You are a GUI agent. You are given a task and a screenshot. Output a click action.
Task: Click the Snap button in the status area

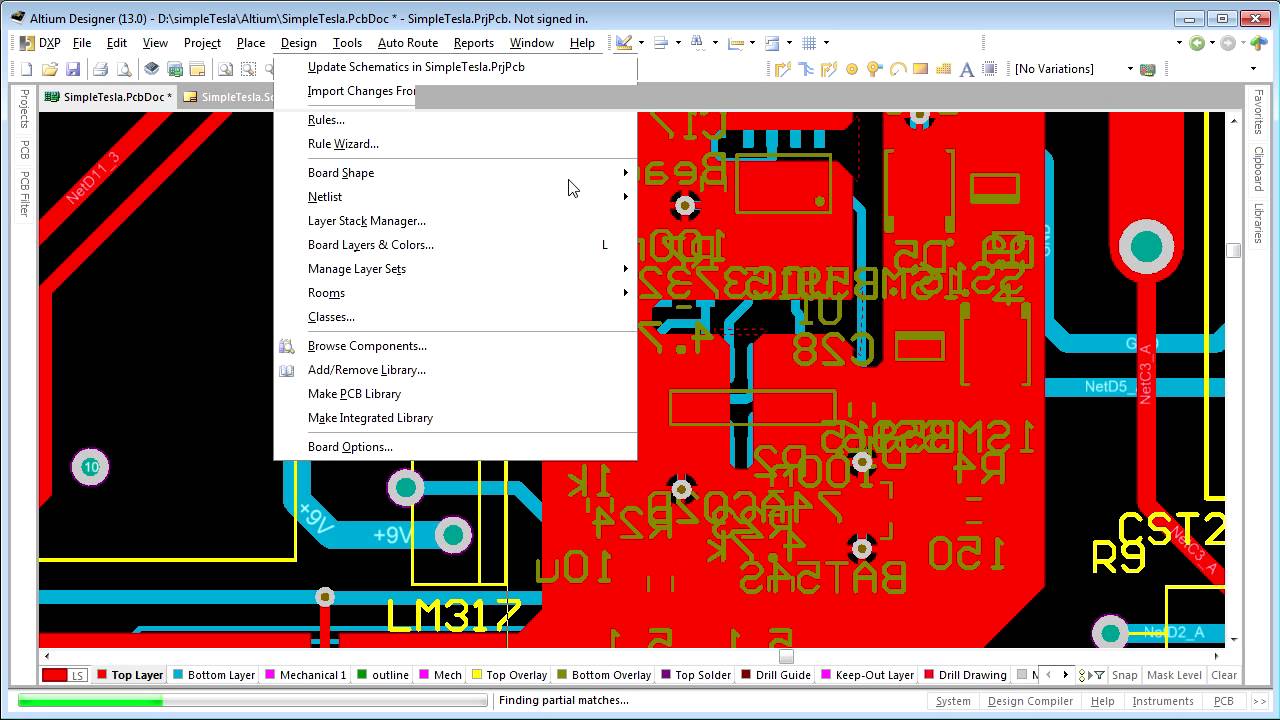[1124, 675]
